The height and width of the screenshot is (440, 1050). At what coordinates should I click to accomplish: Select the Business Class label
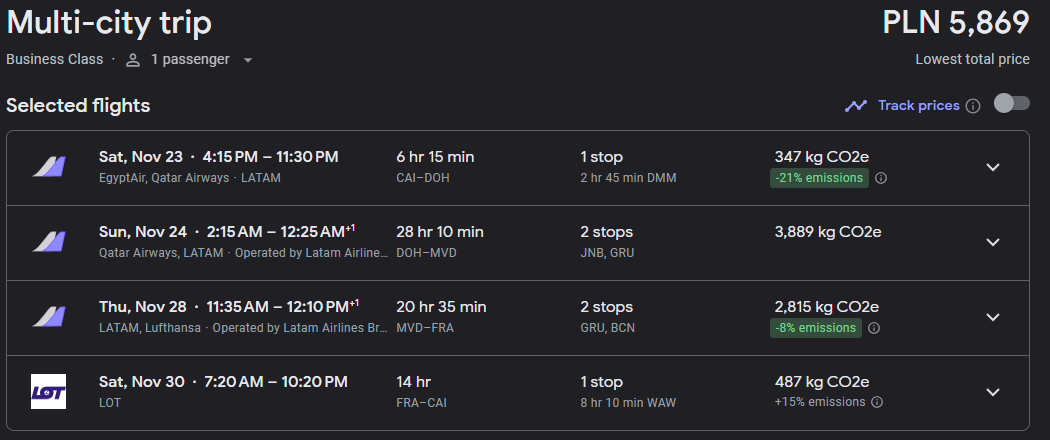(x=55, y=60)
